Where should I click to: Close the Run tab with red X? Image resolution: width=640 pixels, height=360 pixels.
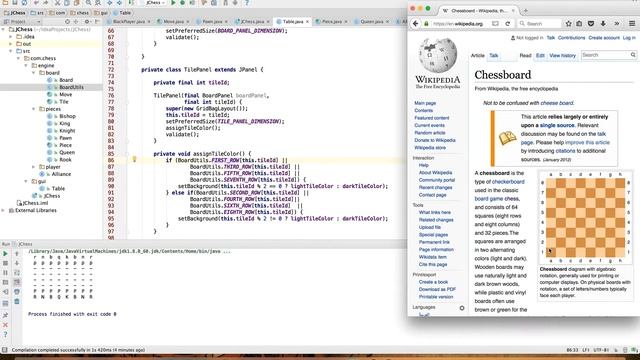coord(5,325)
